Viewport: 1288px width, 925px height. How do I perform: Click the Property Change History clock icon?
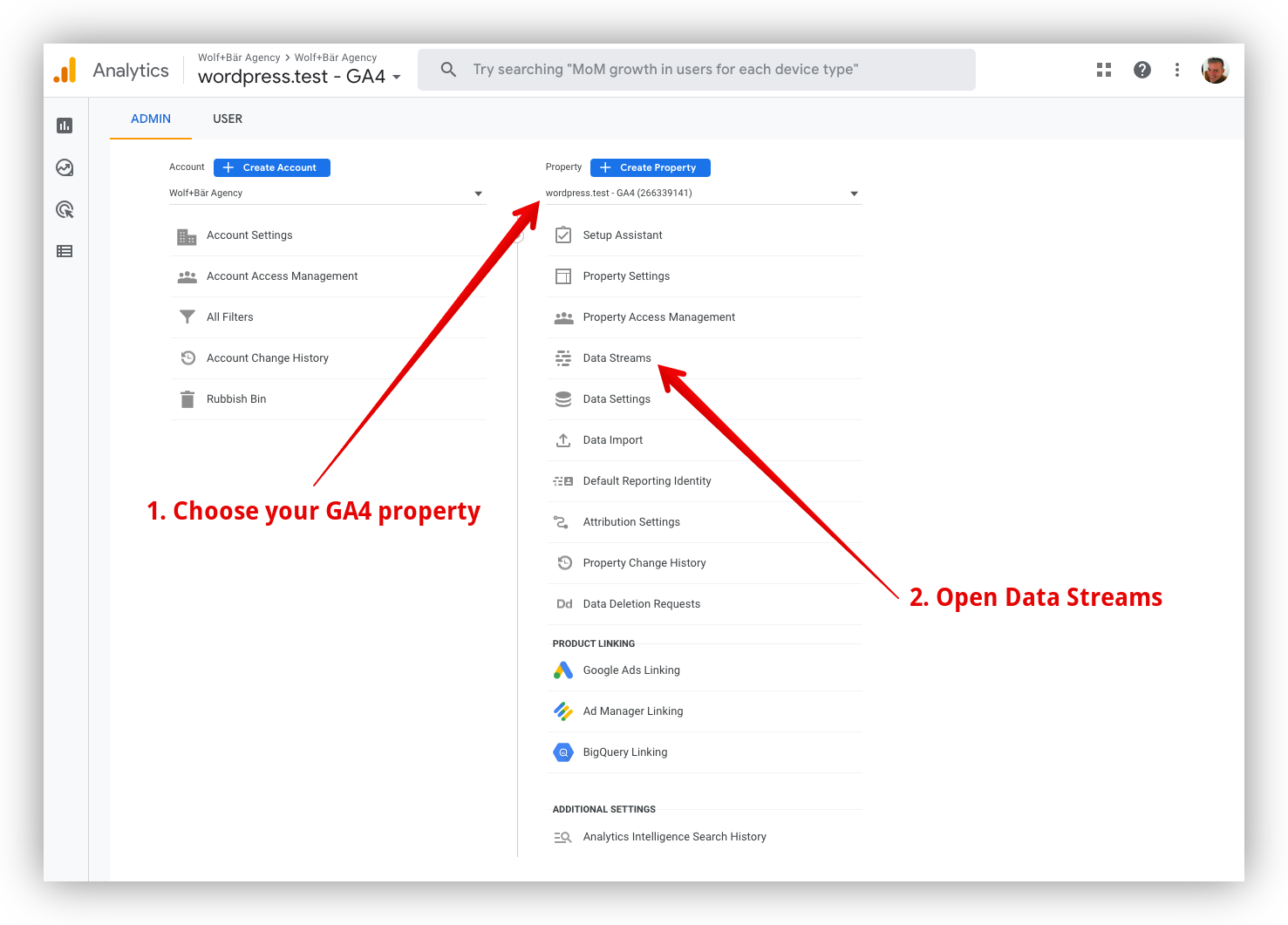pyautogui.click(x=564, y=563)
